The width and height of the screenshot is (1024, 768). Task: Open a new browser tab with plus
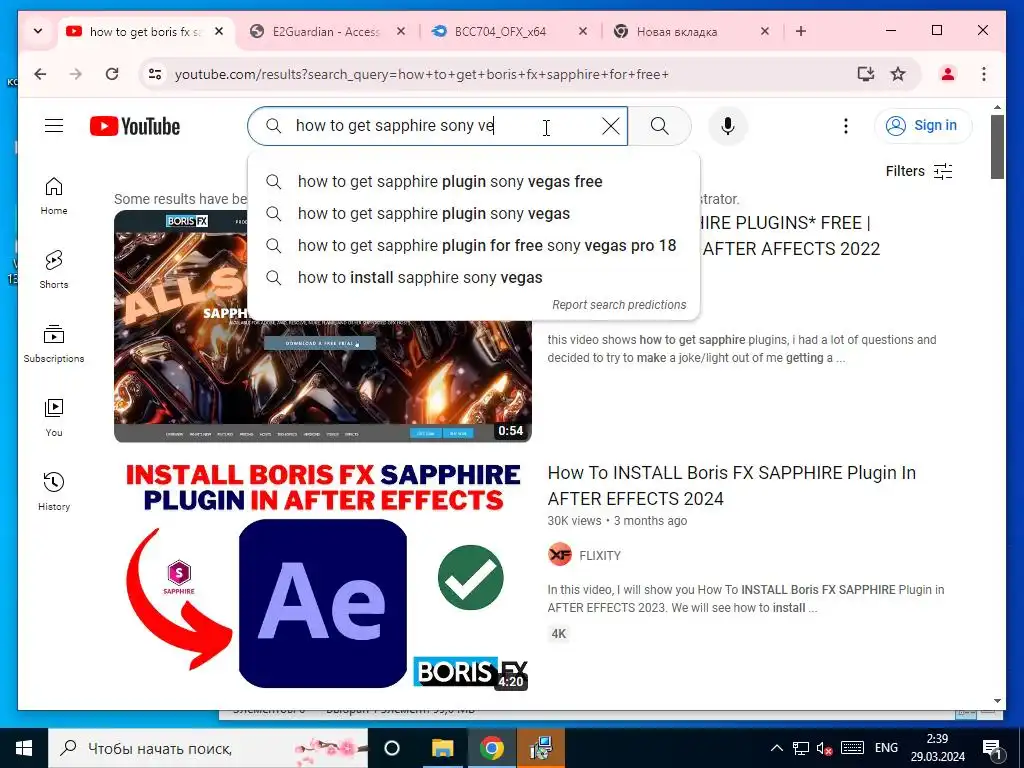pyautogui.click(x=801, y=31)
